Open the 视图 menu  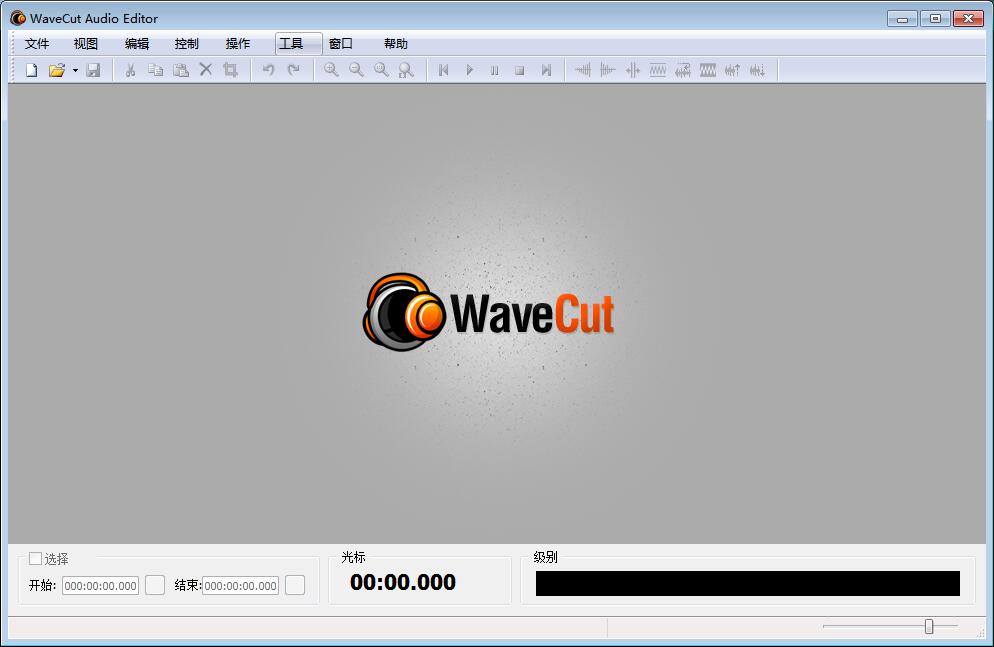click(86, 44)
